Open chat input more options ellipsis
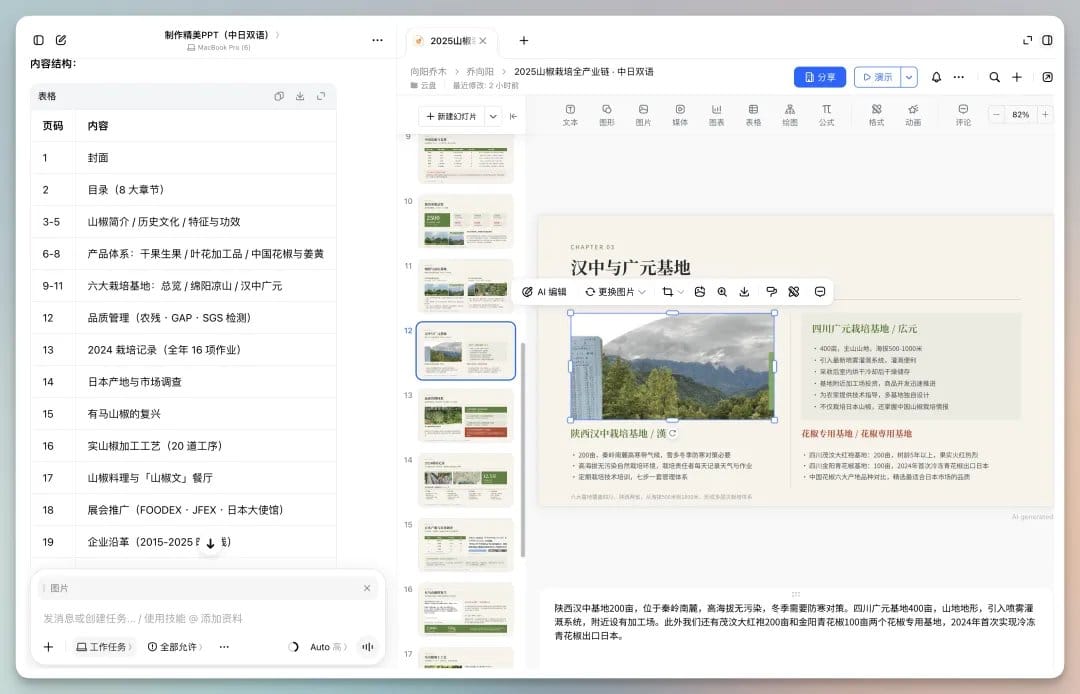 [x=224, y=646]
